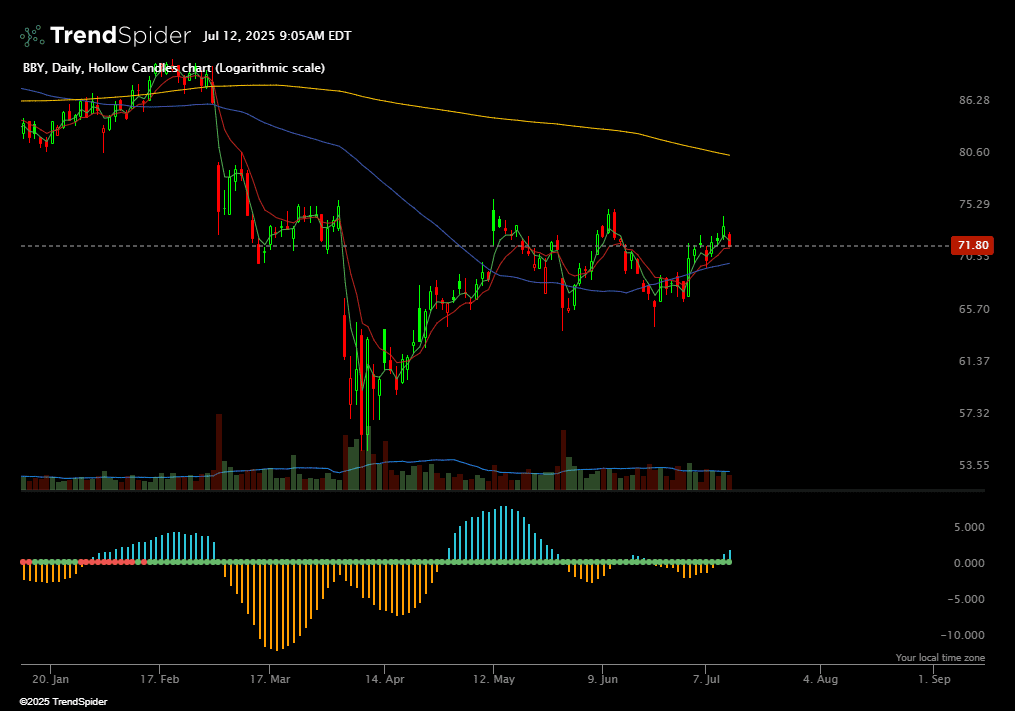
Task: Click the latest candle on the price chart
Action: [730, 240]
